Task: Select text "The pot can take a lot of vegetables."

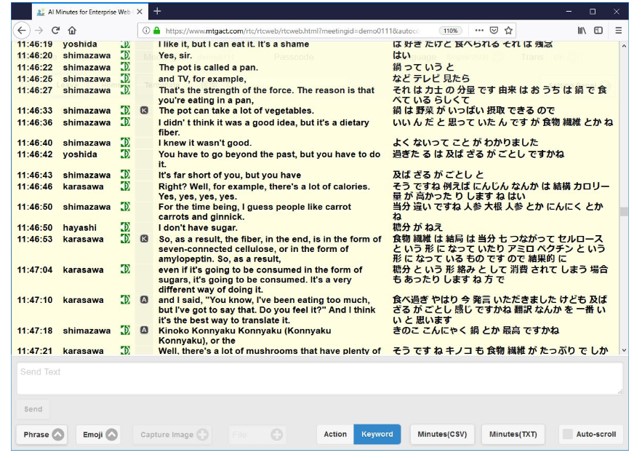Action: pos(236,111)
